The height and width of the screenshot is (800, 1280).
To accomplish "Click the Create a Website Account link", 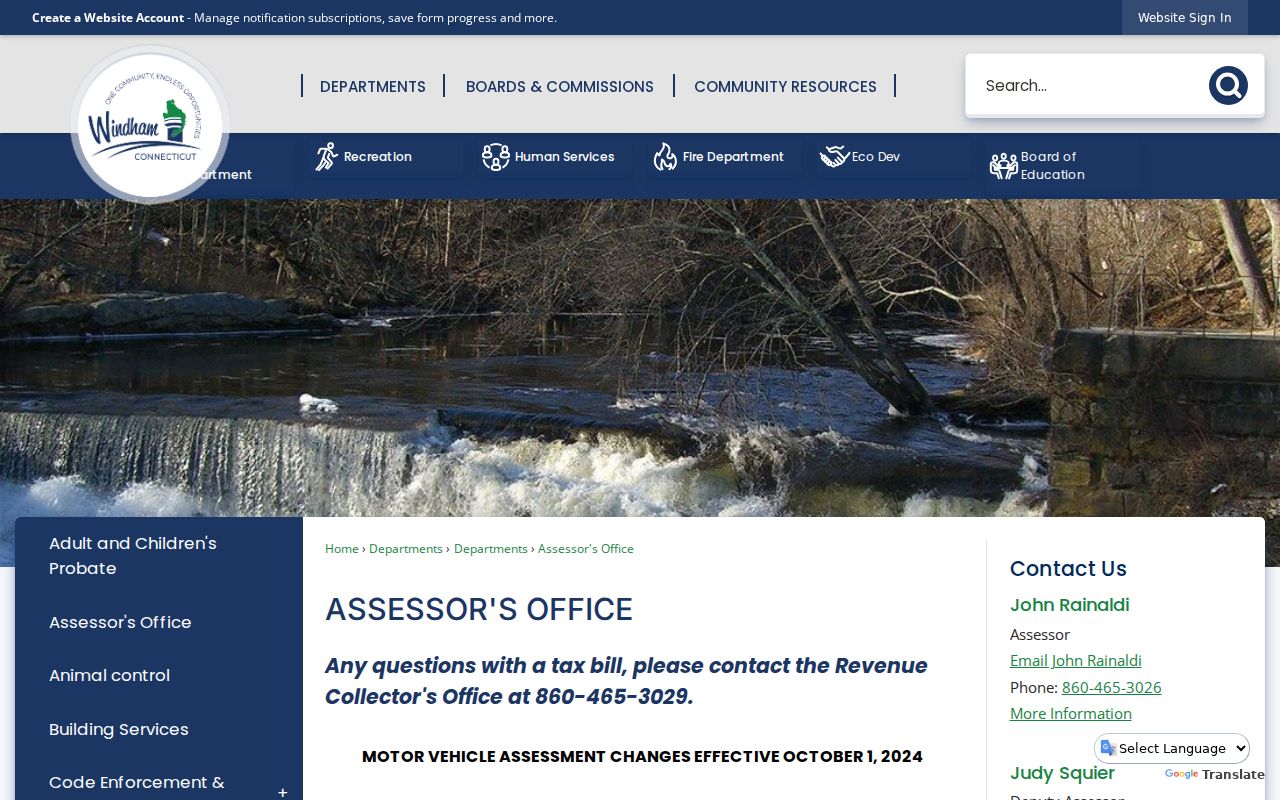I will click(108, 18).
